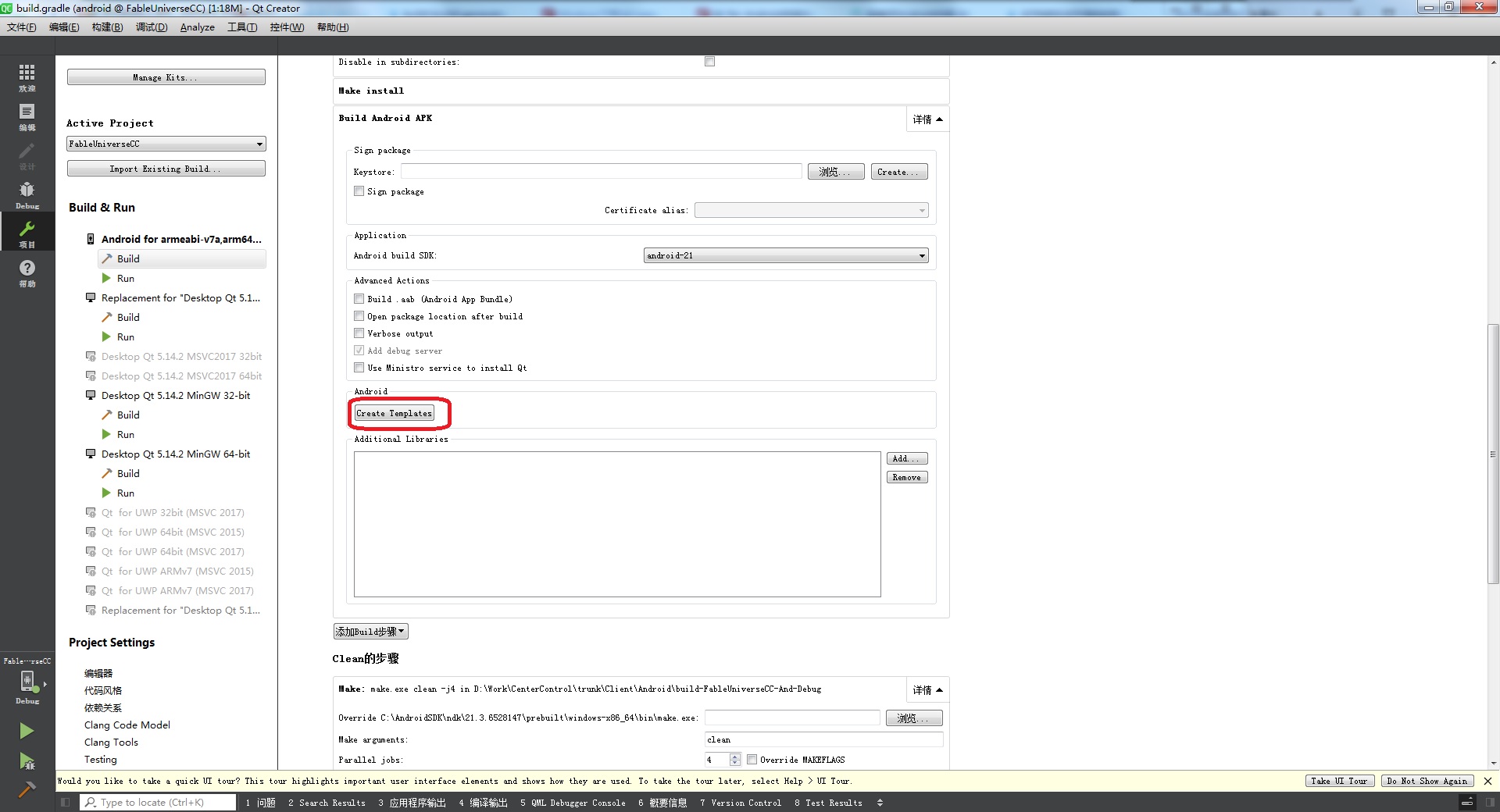Click Import Existing Build button
The image size is (1500, 812).
pyautogui.click(x=166, y=169)
